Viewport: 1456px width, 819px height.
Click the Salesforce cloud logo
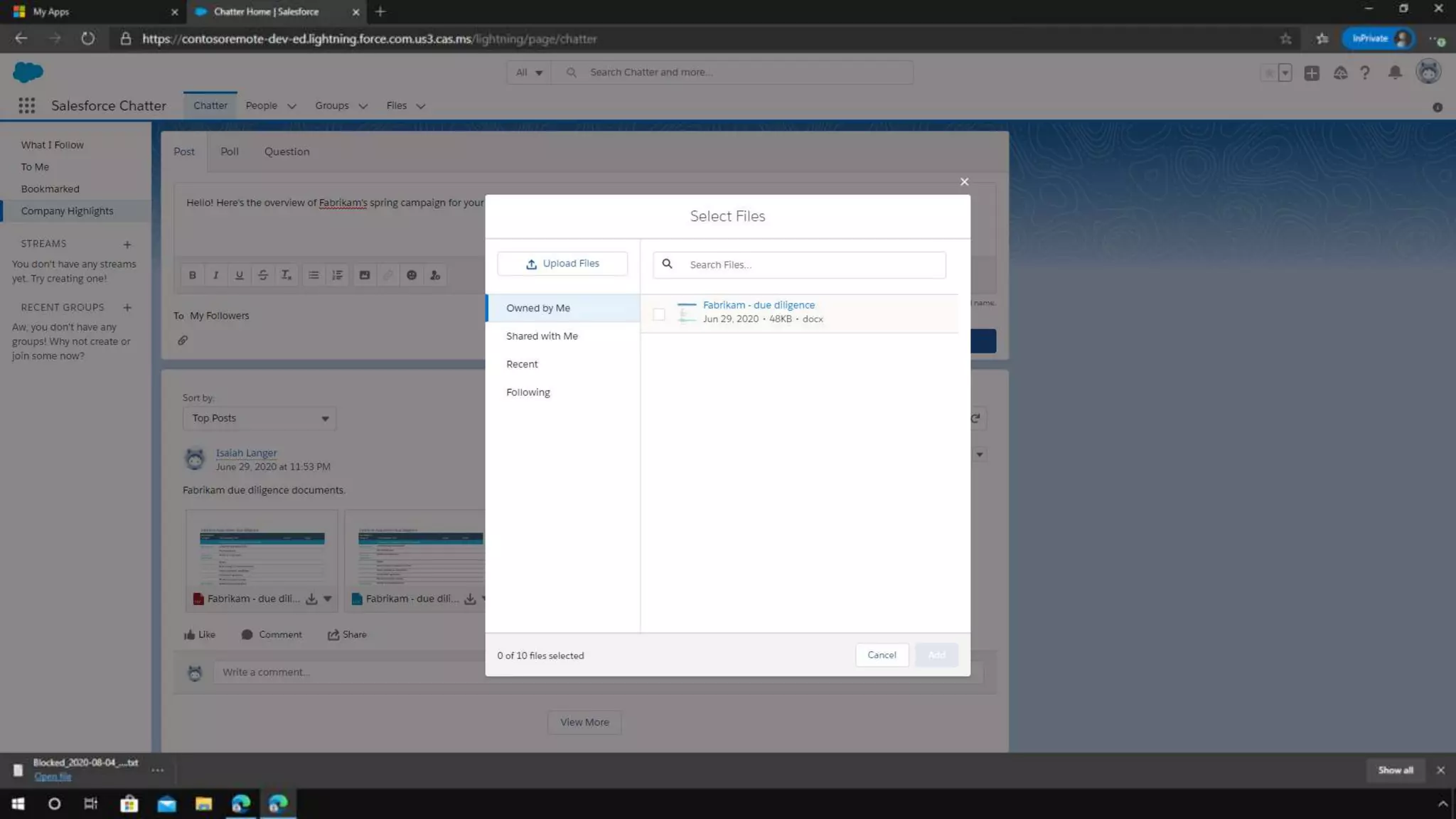pyautogui.click(x=28, y=72)
